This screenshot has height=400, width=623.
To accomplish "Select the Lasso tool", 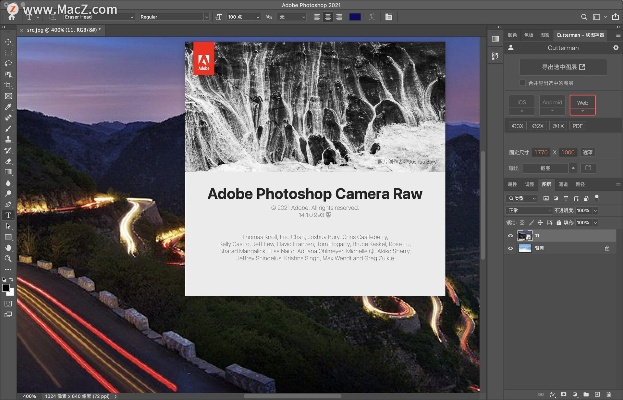I will pyautogui.click(x=8, y=63).
